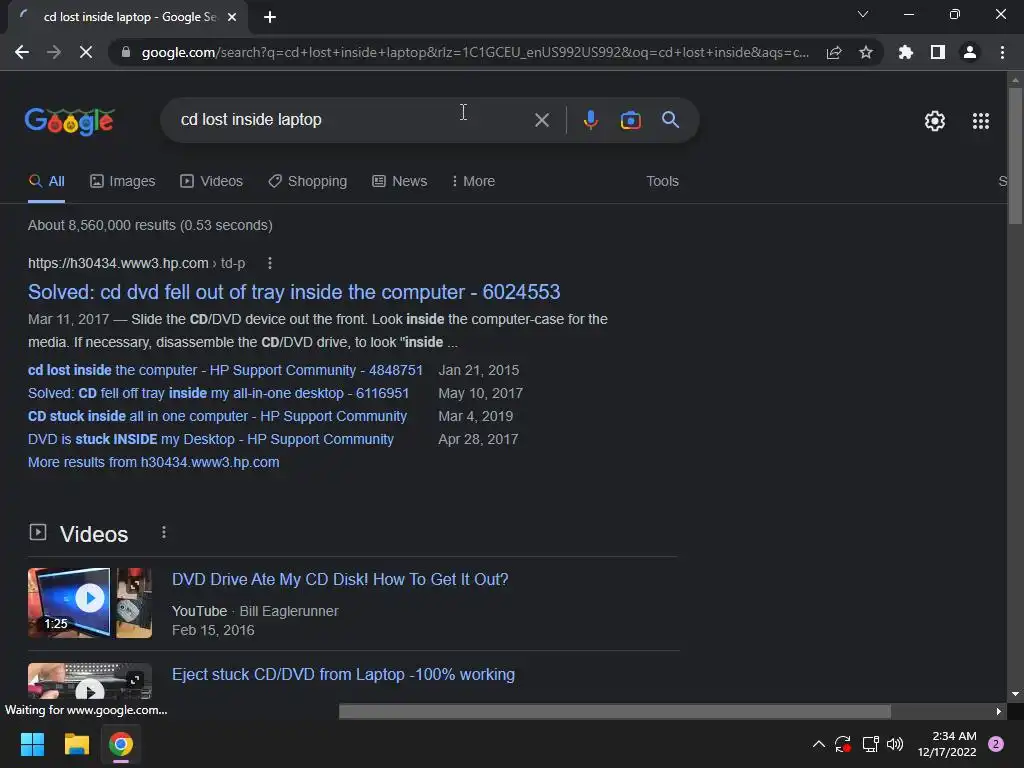Open the hp.com result options menu
1024x768 pixels.
point(270,263)
